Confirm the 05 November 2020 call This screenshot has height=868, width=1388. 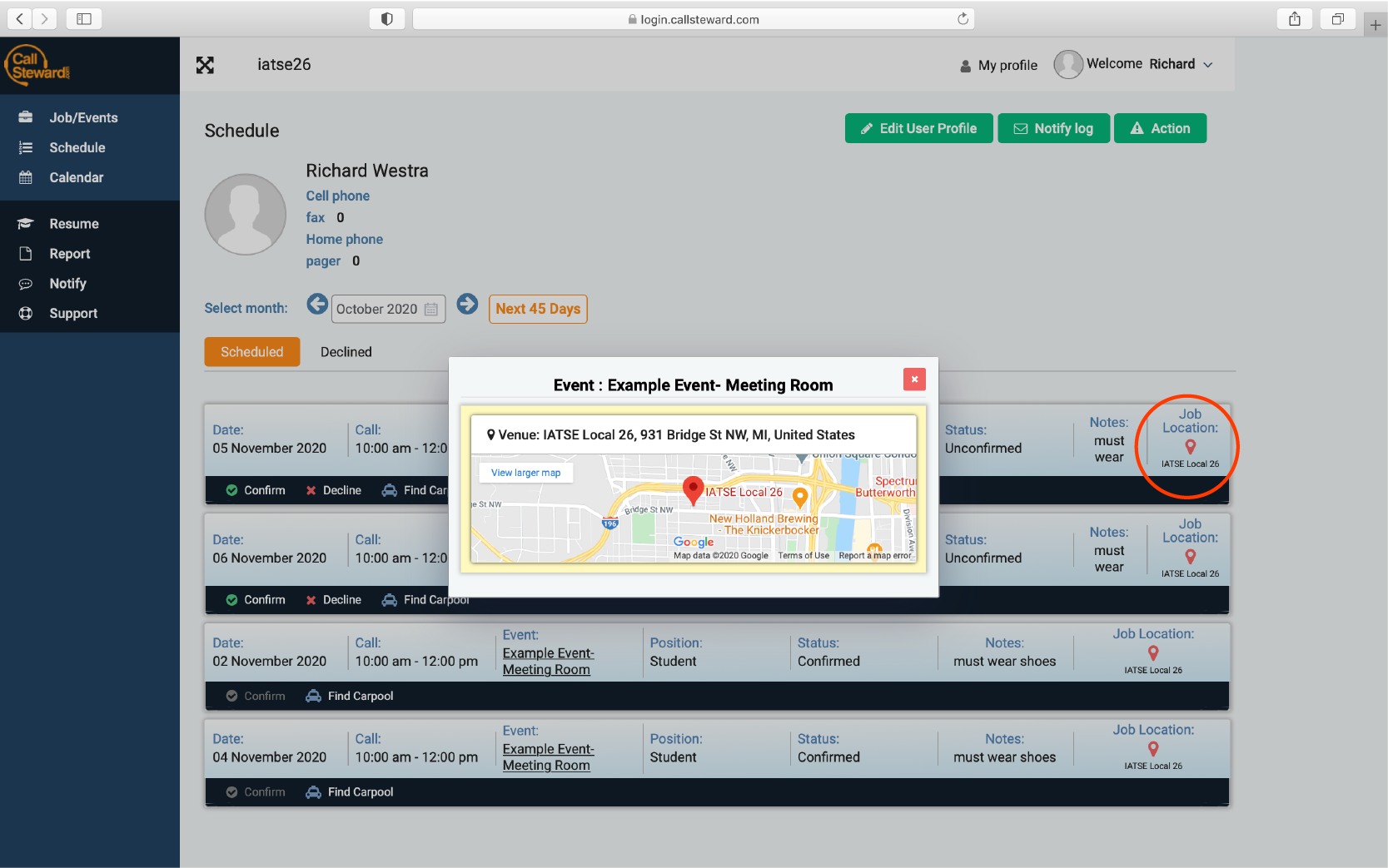click(256, 490)
